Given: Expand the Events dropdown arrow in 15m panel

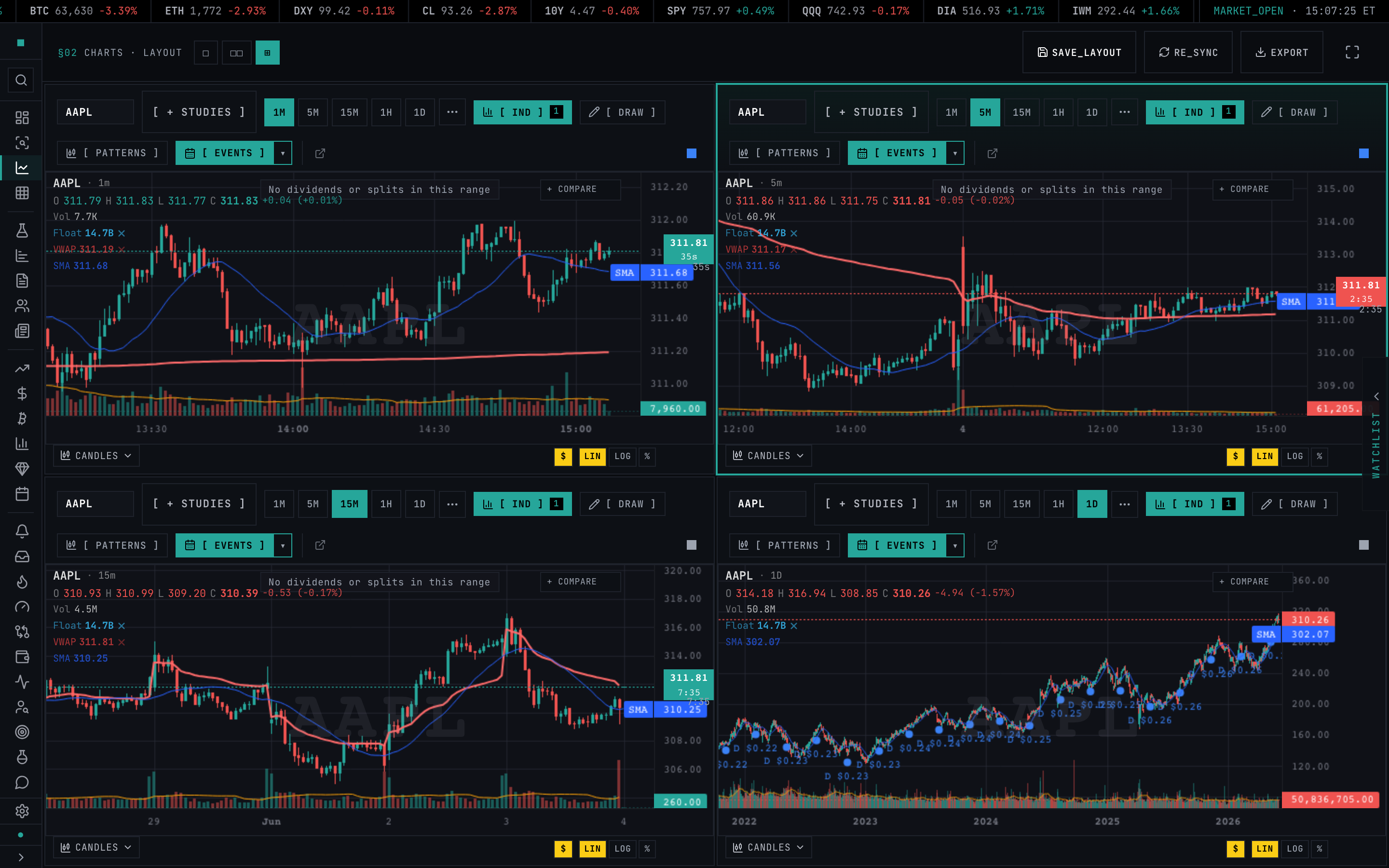Looking at the screenshot, I should pos(283,545).
